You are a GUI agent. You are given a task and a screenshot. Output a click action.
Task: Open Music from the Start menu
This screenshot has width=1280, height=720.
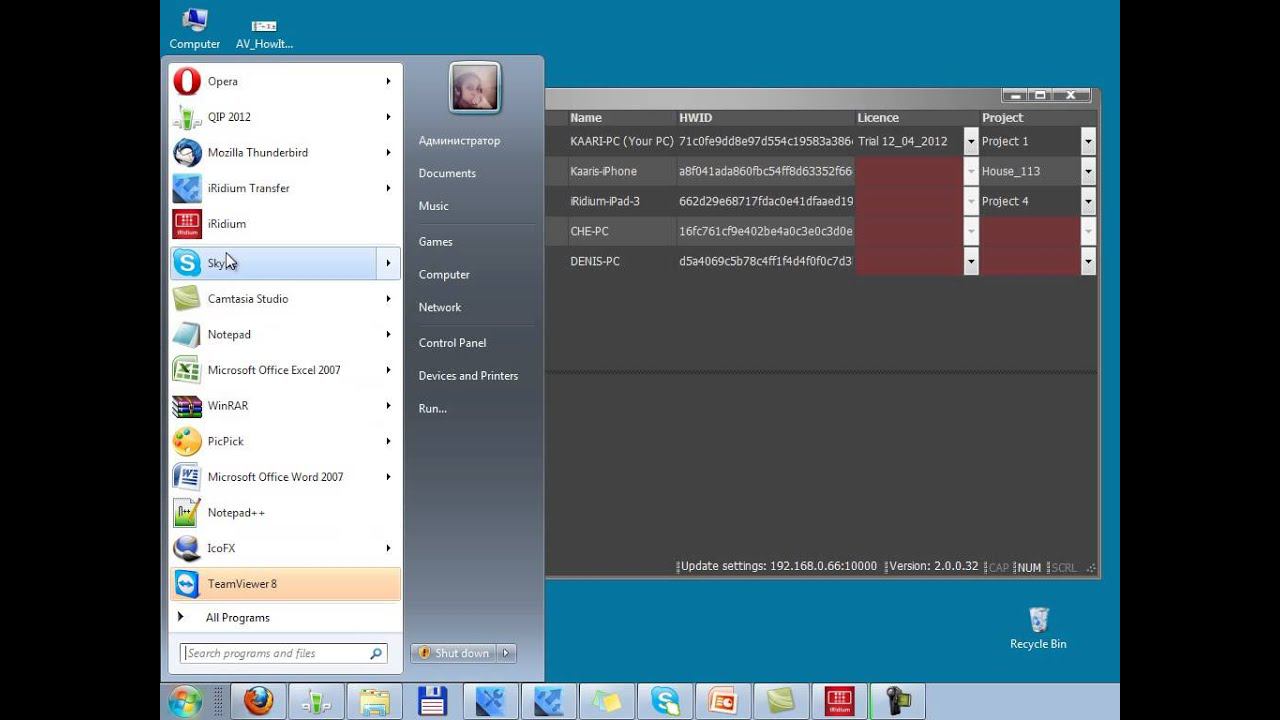[x=433, y=206]
